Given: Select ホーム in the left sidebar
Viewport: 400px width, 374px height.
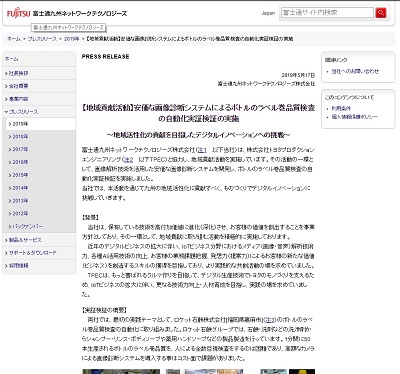Looking at the screenshot, I should click(x=39, y=59).
